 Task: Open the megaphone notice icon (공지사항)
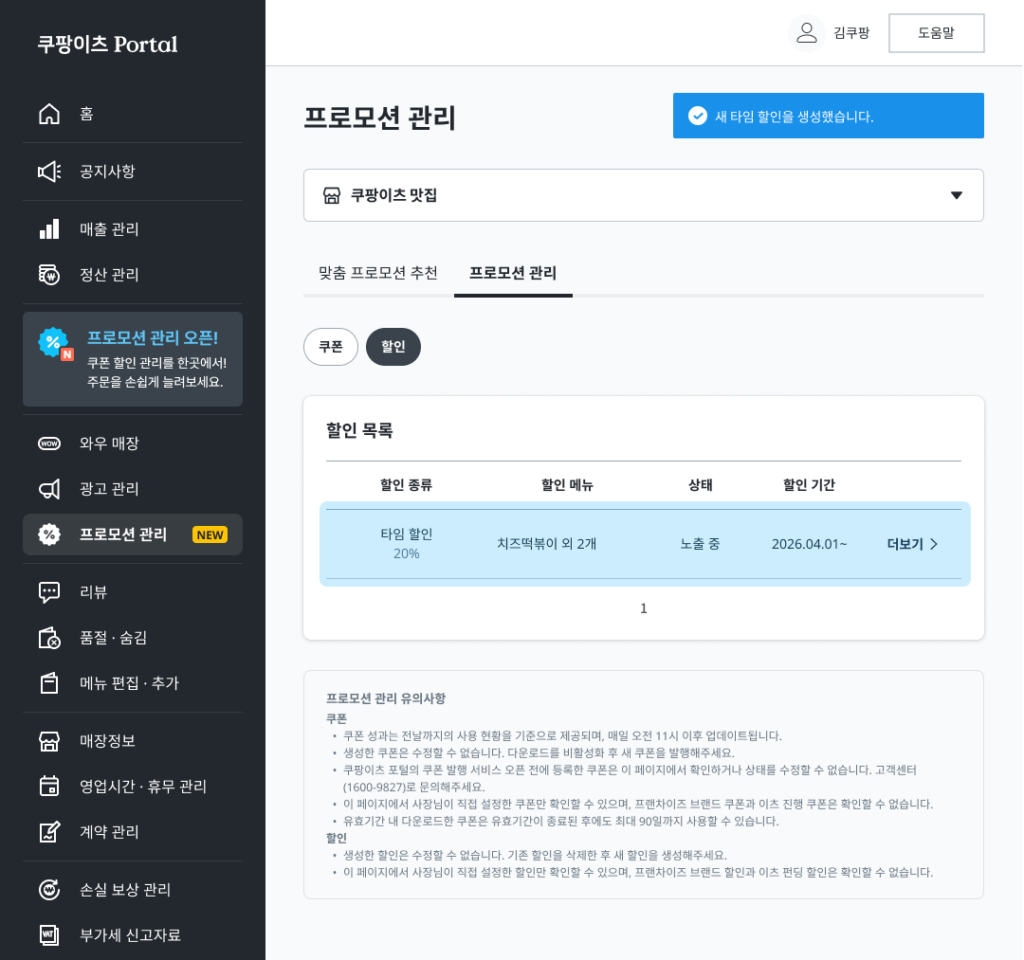49,172
